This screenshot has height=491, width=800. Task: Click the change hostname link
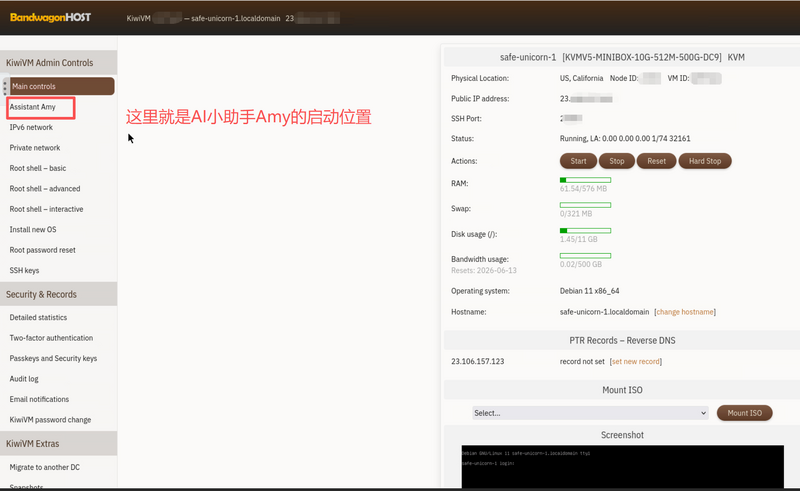point(685,312)
